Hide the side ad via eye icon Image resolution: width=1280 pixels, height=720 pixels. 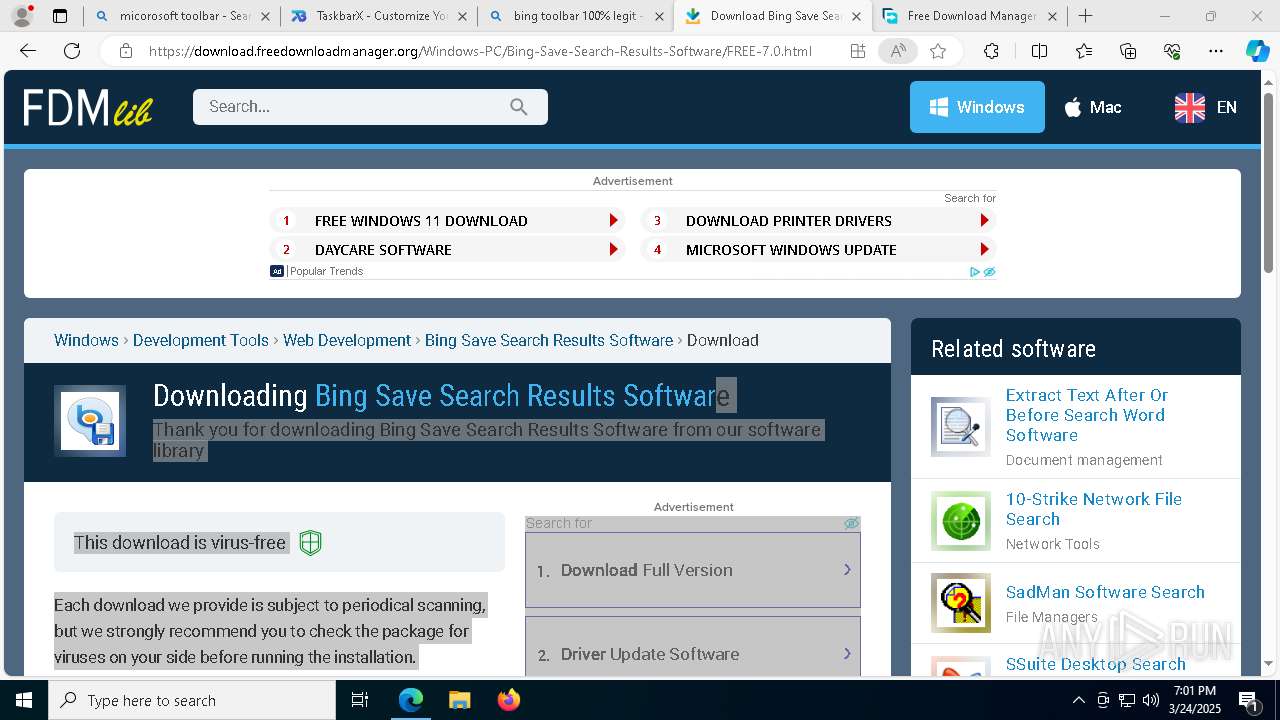(851, 523)
